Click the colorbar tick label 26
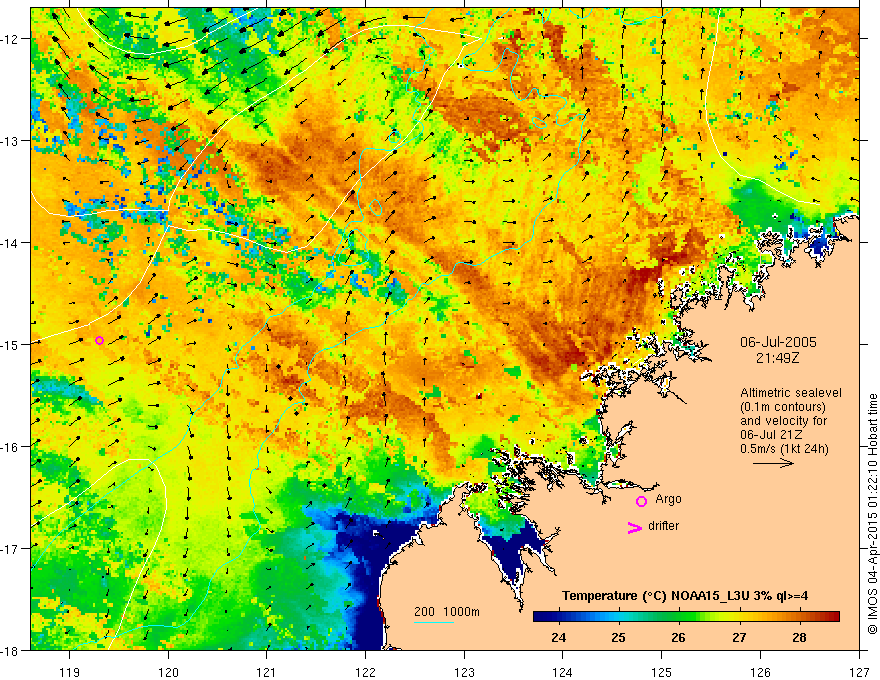 click(x=679, y=637)
